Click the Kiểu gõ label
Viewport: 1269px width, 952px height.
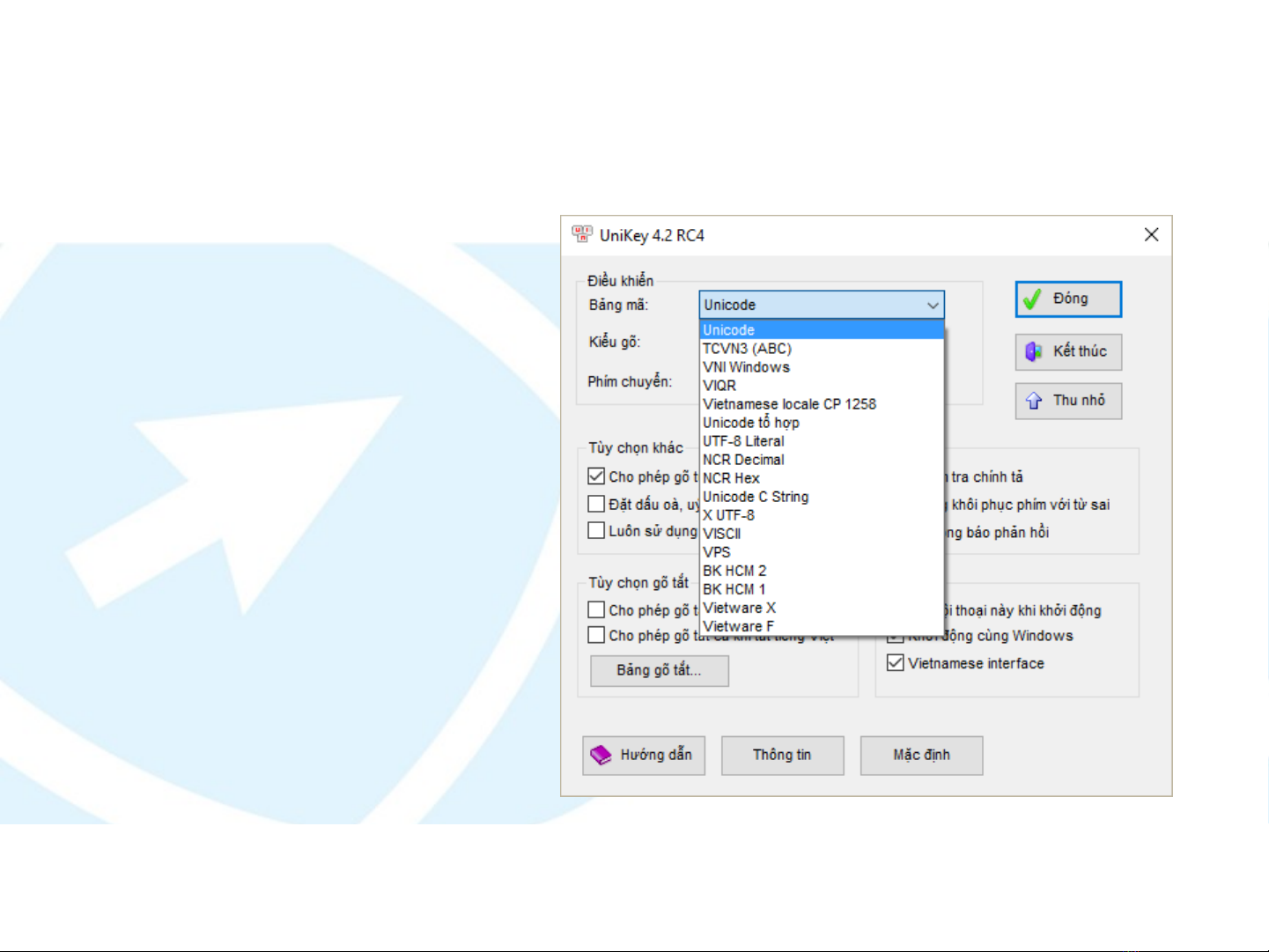[x=615, y=342]
